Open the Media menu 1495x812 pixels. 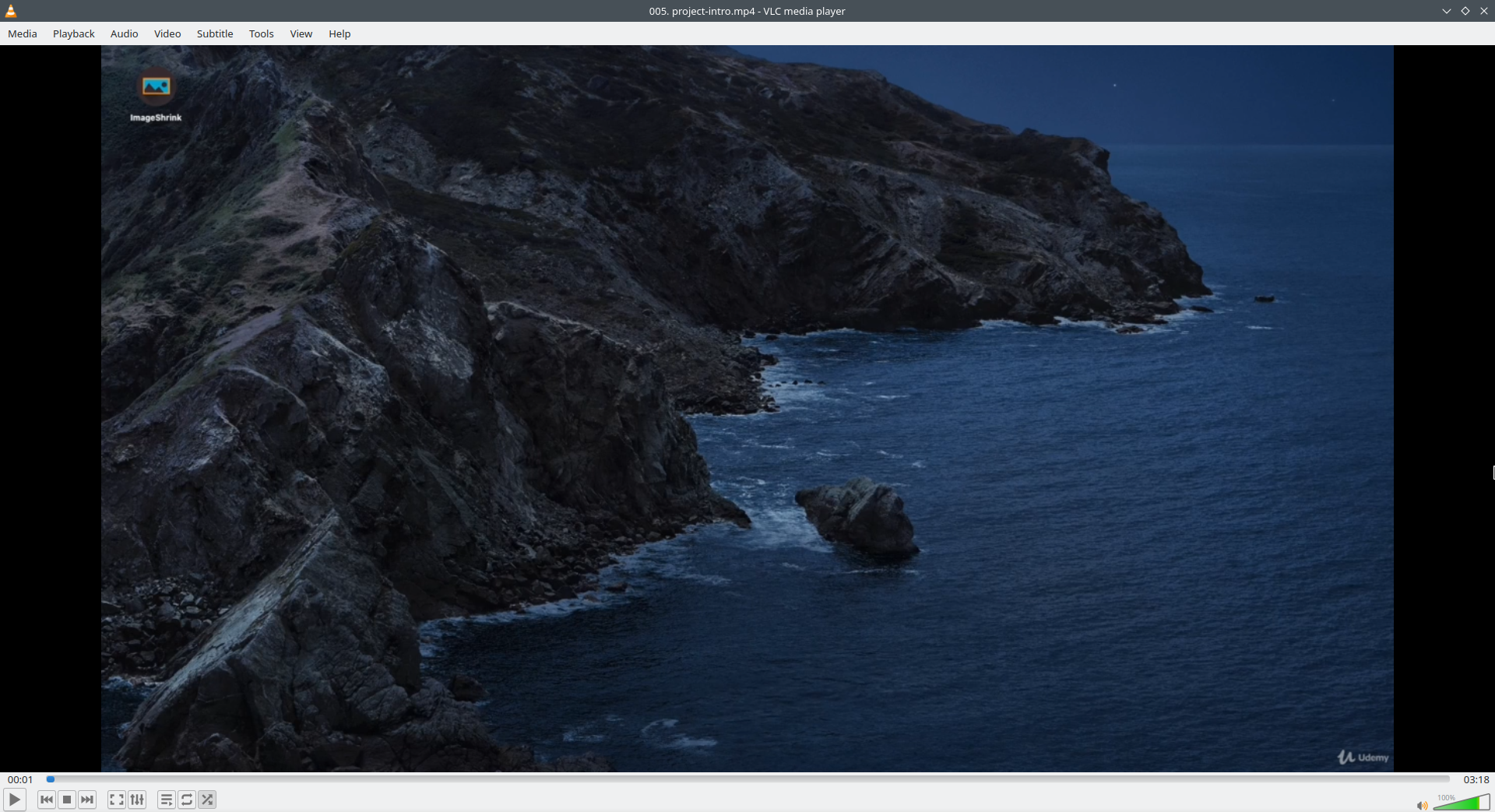pos(23,33)
